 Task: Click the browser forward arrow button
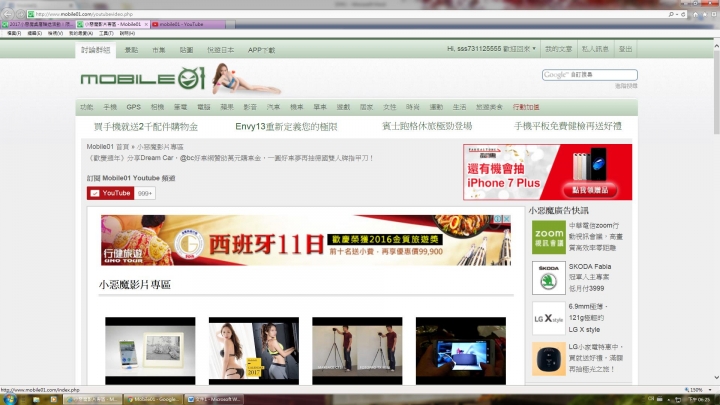[21, 14]
